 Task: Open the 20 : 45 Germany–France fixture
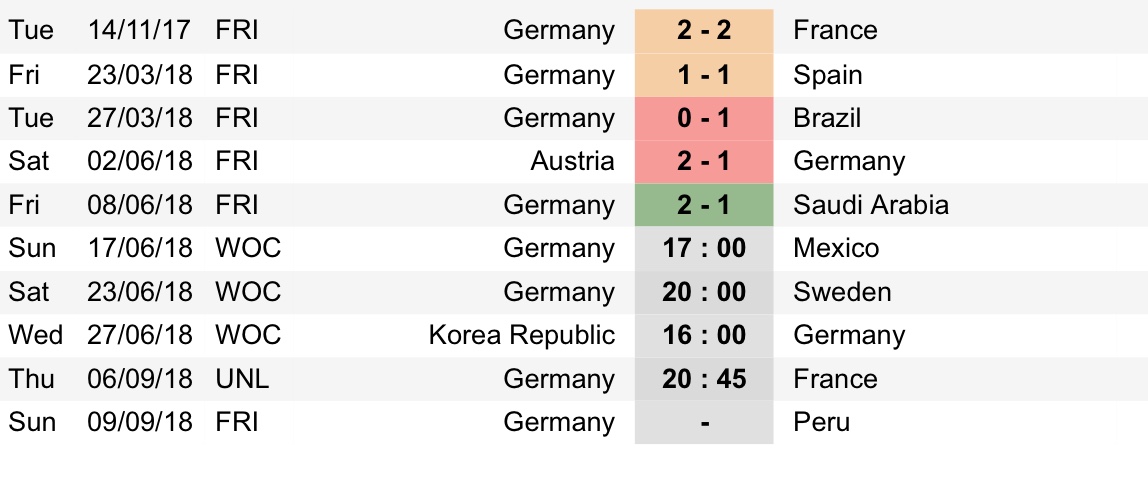point(704,379)
